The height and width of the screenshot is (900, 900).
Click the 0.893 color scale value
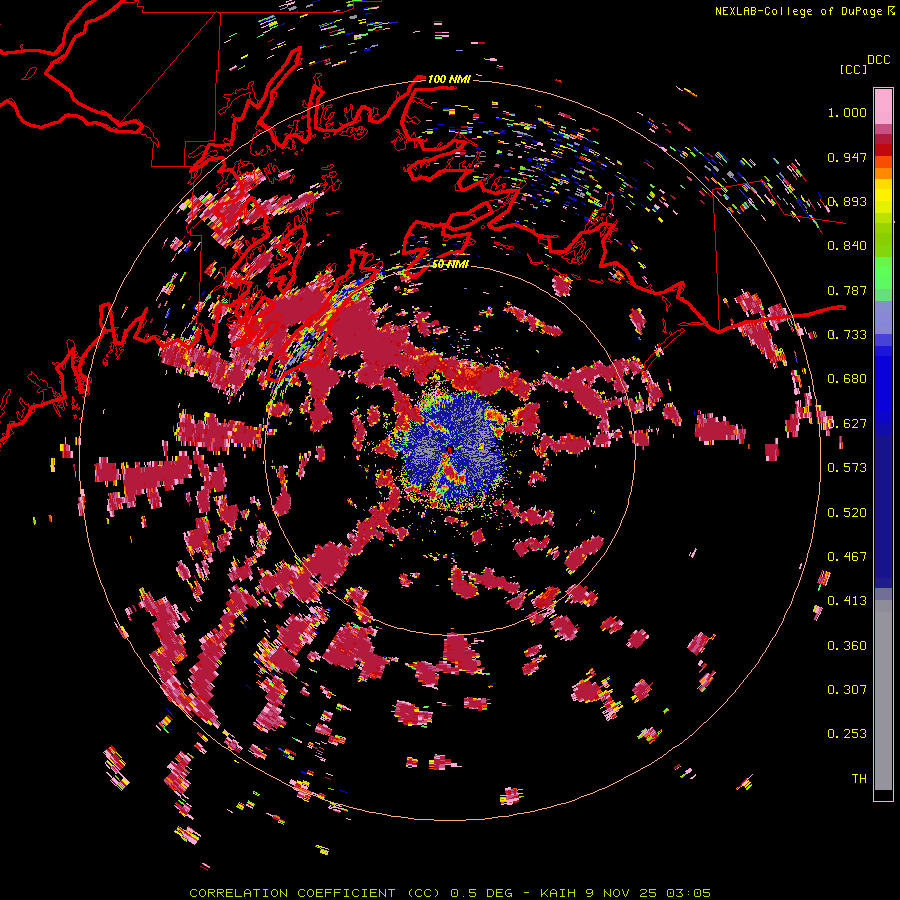tap(847, 201)
